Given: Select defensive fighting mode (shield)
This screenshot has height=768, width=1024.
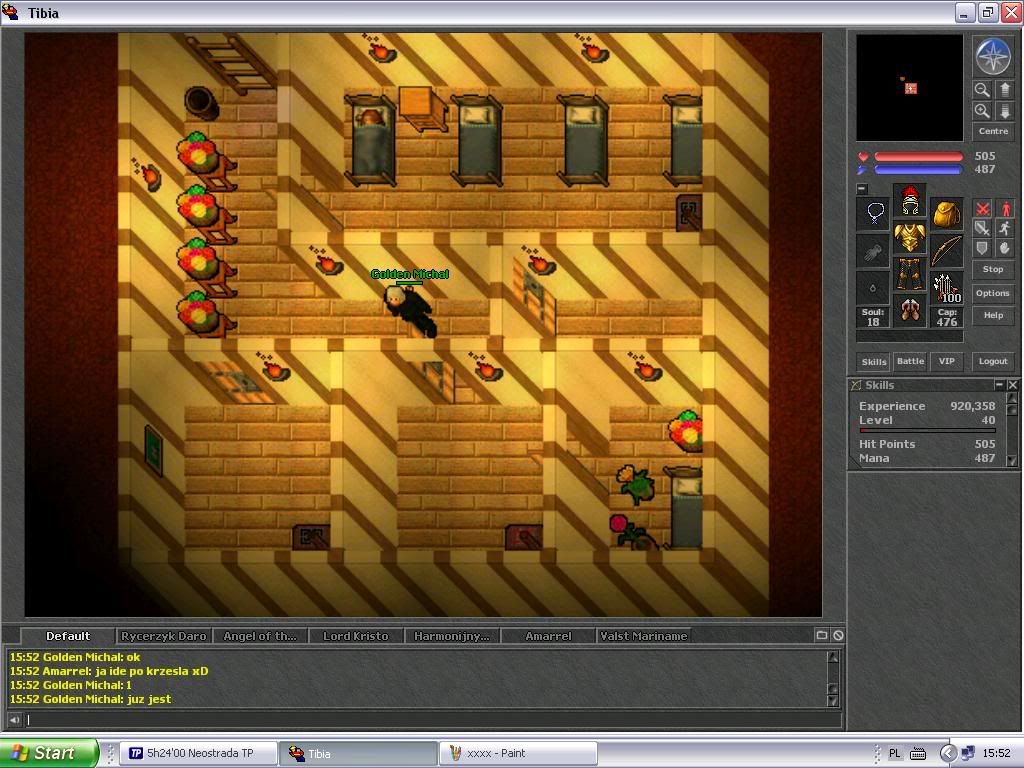Looking at the screenshot, I should point(982,248).
